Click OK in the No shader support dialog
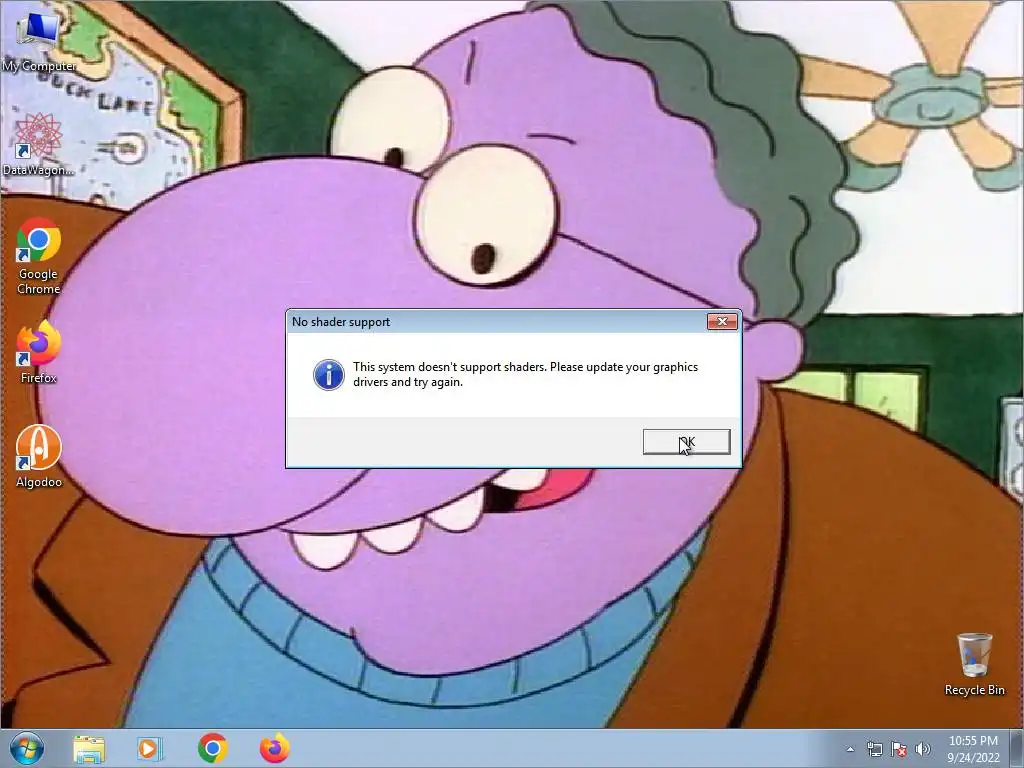 point(686,442)
